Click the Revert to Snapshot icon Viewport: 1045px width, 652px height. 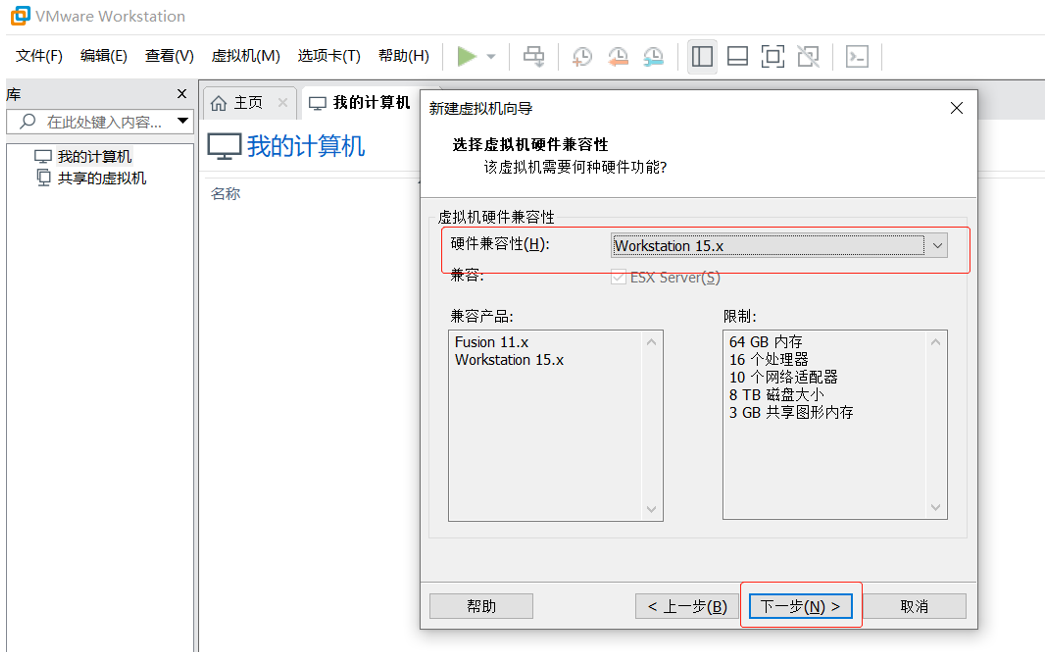tap(618, 57)
